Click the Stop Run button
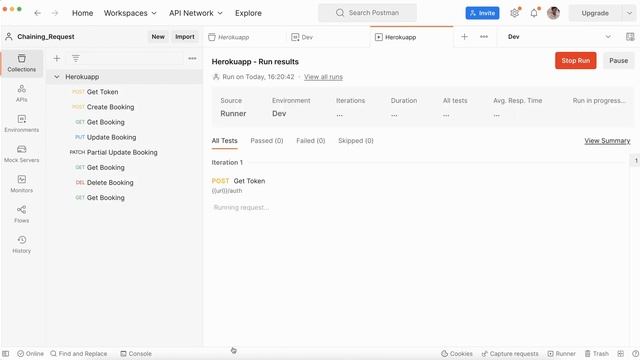The height and width of the screenshot is (360, 640). click(x=576, y=60)
